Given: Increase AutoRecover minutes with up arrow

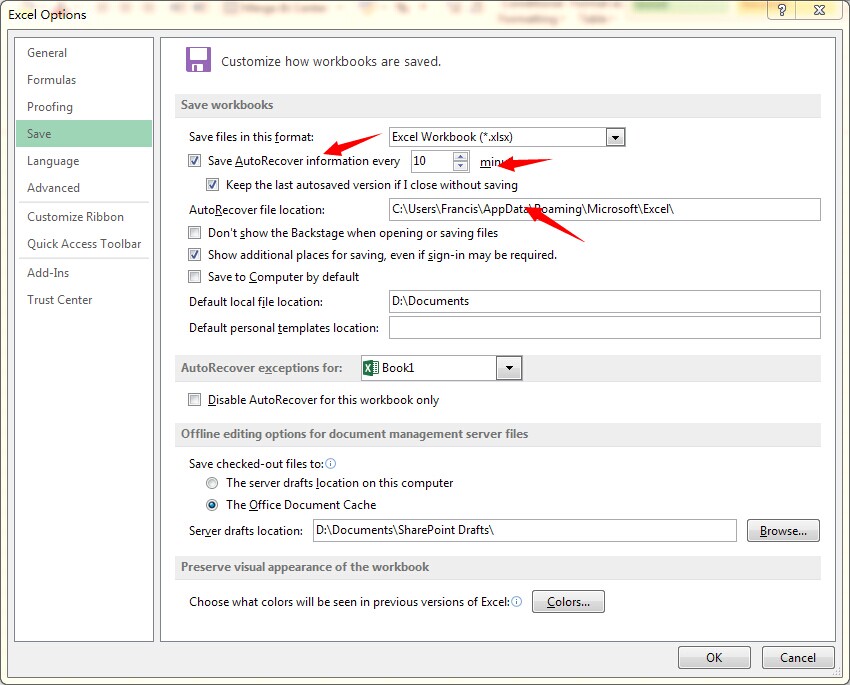Looking at the screenshot, I should (x=461, y=156).
